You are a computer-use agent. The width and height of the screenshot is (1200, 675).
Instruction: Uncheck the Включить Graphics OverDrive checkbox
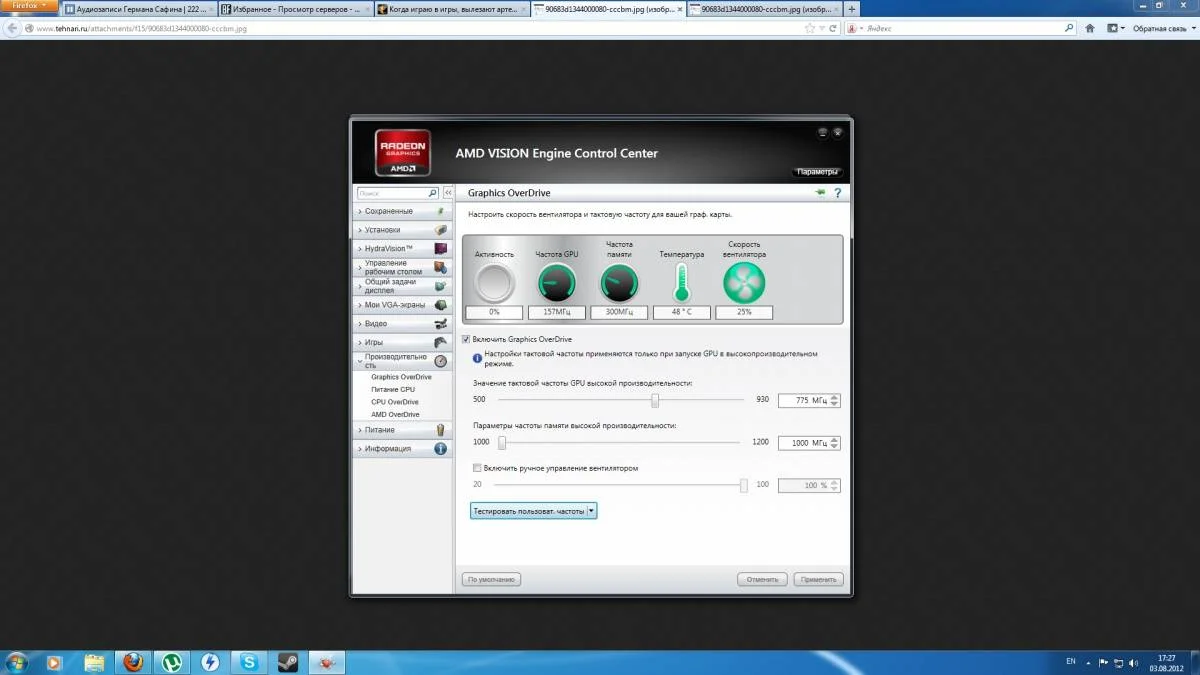tap(466, 340)
